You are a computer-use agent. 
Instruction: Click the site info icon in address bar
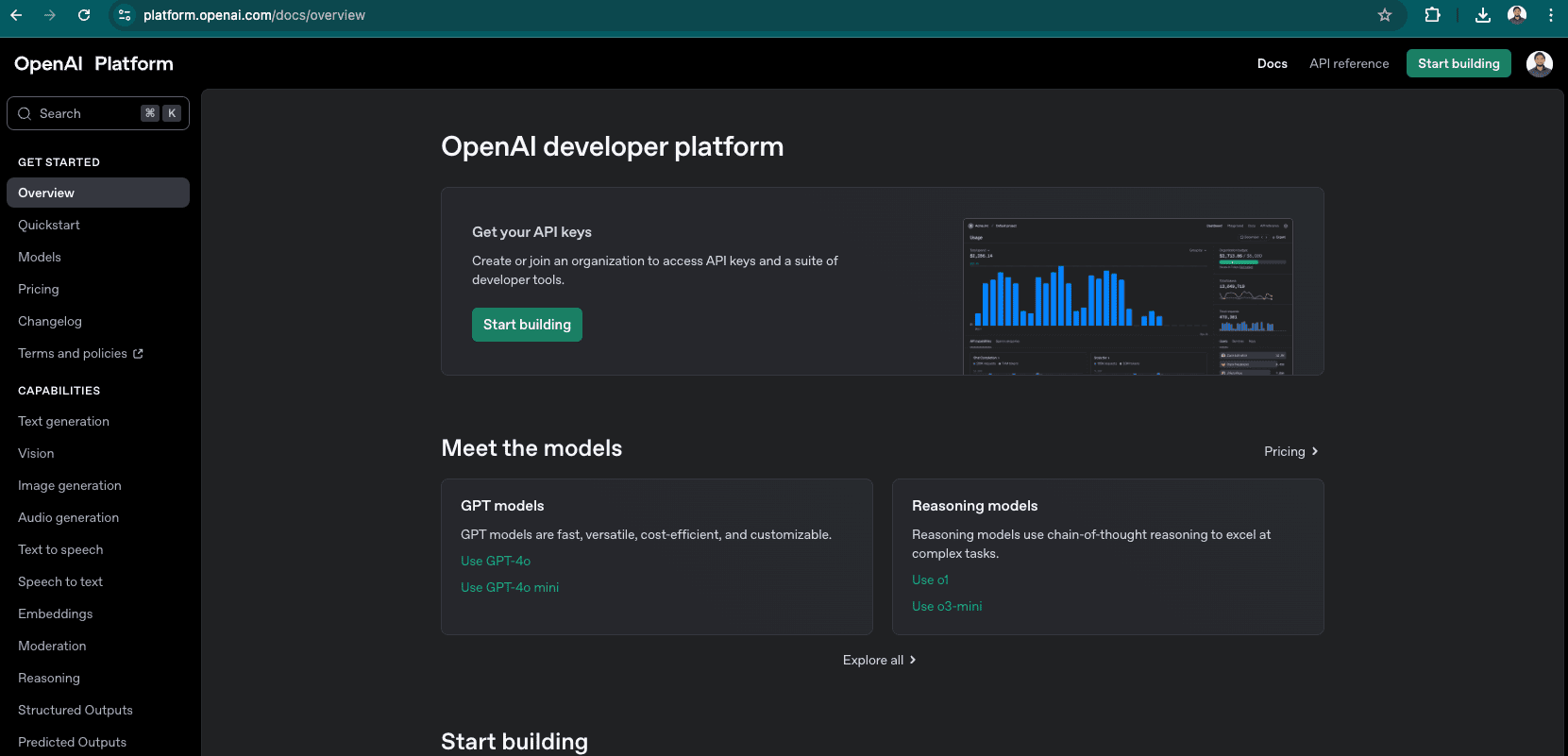125,15
